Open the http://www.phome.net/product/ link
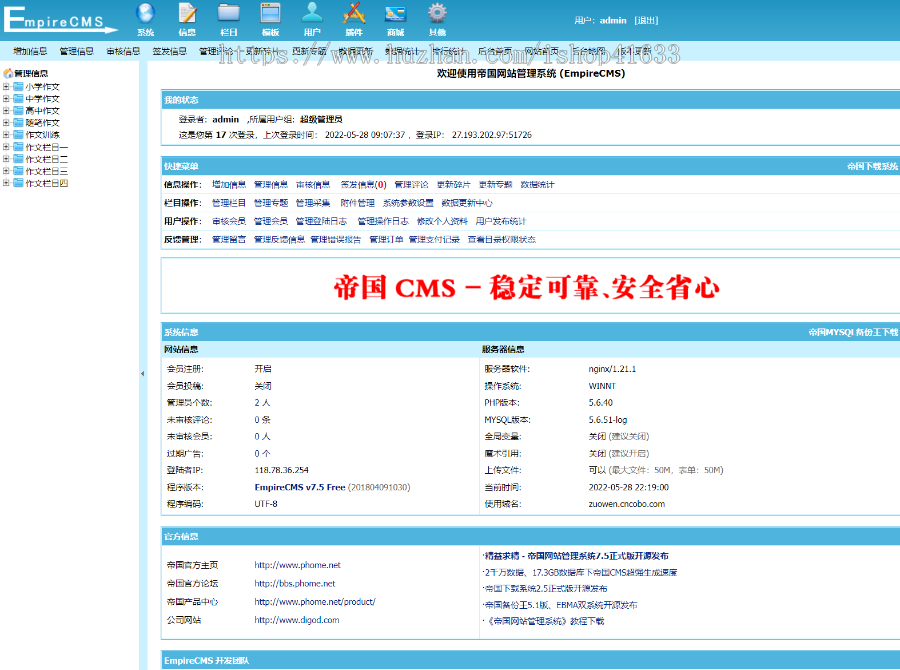This screenshot has width=900, height=670. click(x=315, y=602)
